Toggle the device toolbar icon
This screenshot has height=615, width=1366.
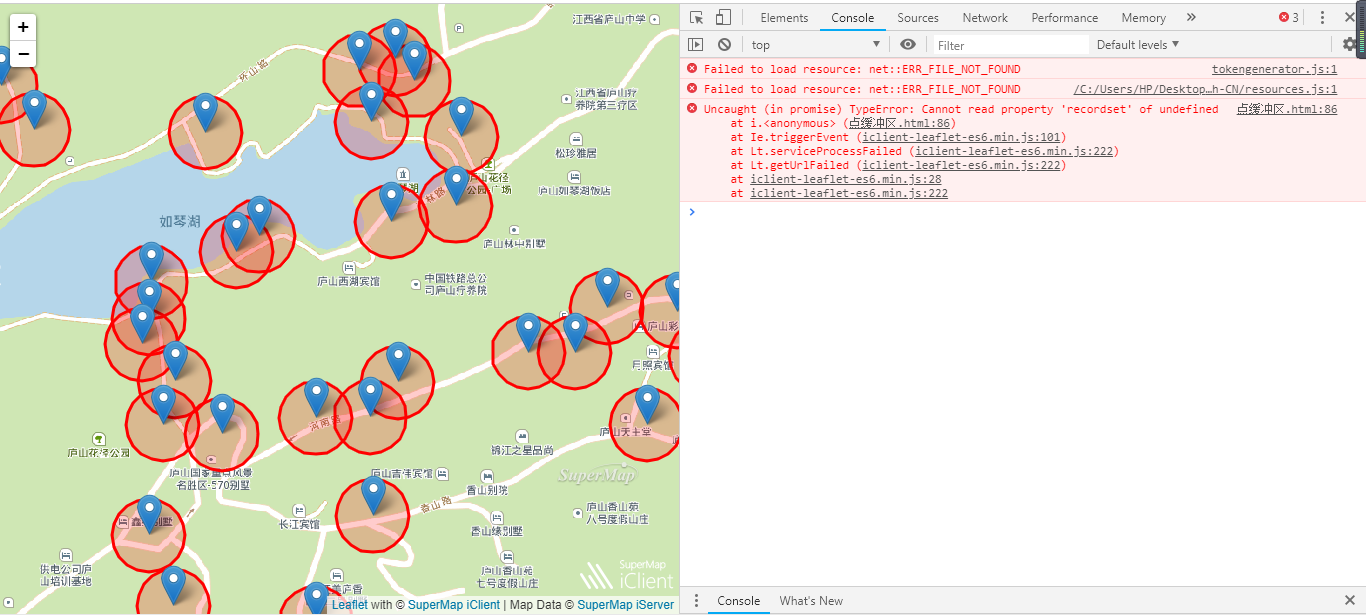click(723, 18)
